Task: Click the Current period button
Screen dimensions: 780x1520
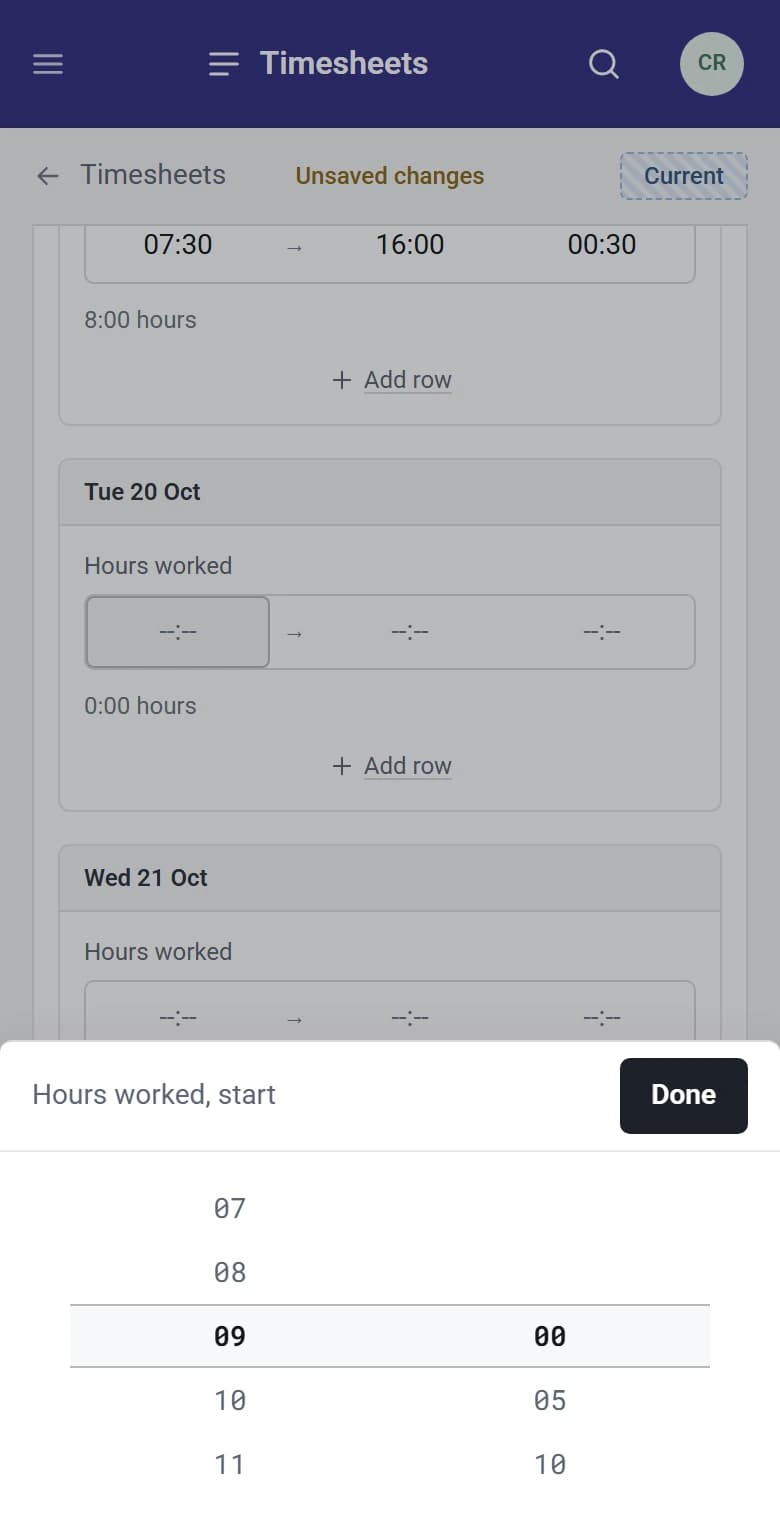Action: point(684,176)
